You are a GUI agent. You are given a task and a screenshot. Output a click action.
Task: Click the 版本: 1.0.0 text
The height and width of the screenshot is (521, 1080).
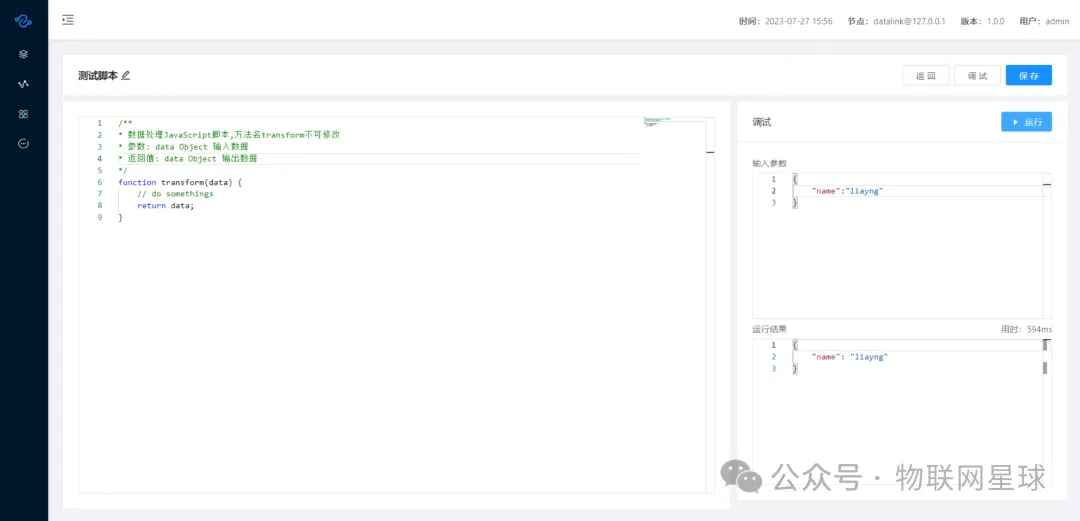pos(982,21)
